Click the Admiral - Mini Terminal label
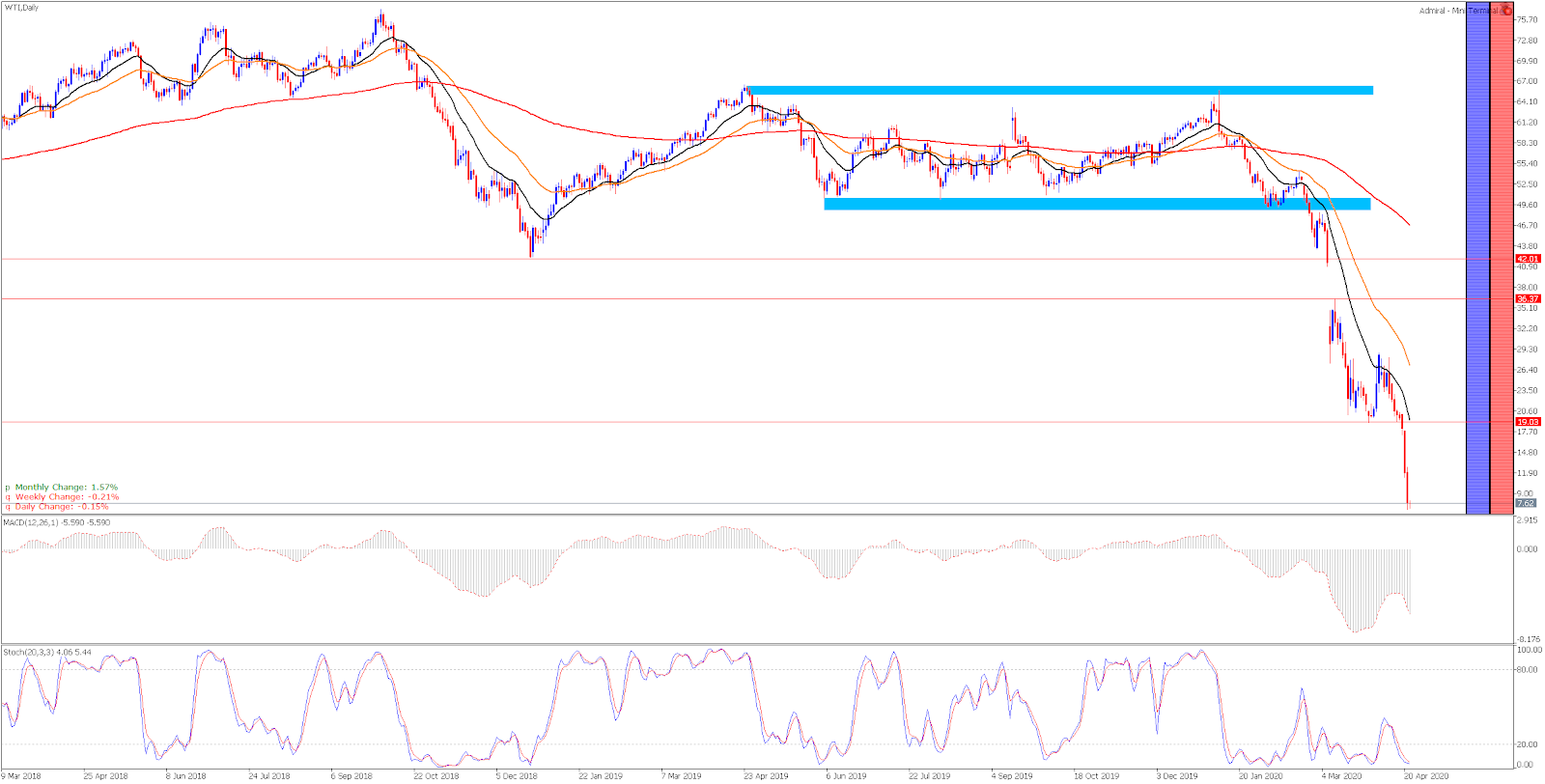This screenshot has height=784, width=1545. (x=1458, y=11)
